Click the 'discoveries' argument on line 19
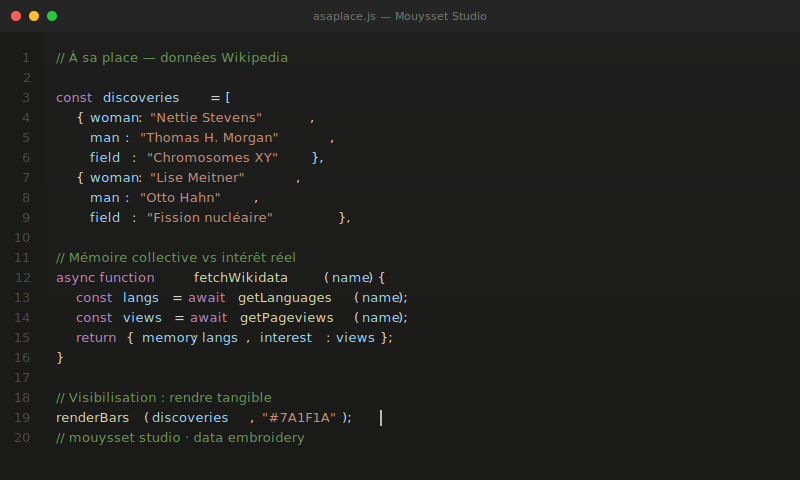Viewport: 800px width, 480px height. pos(190,418)
